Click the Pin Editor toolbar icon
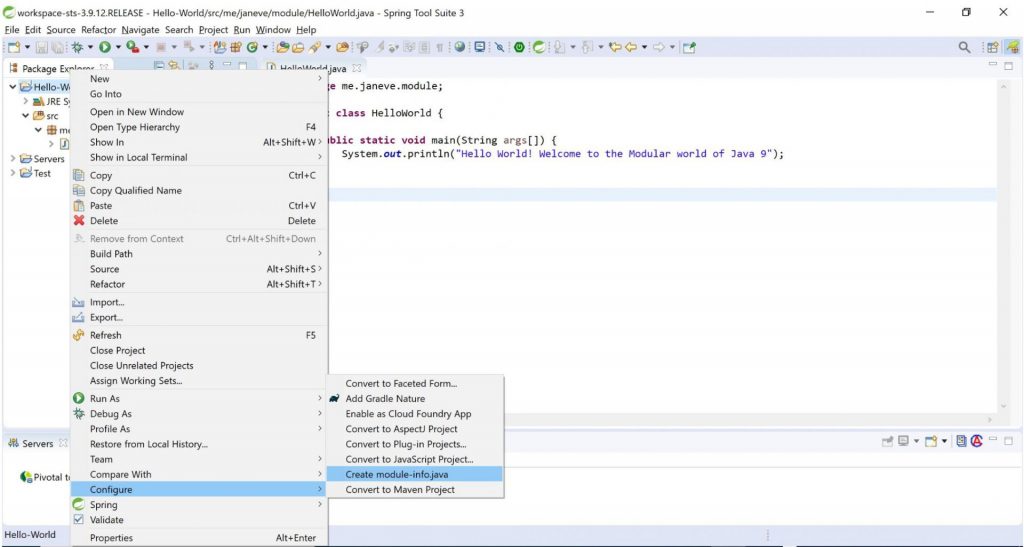Image resolution: width=1024 pixels, height=547 pixels. tap(689, 47)
